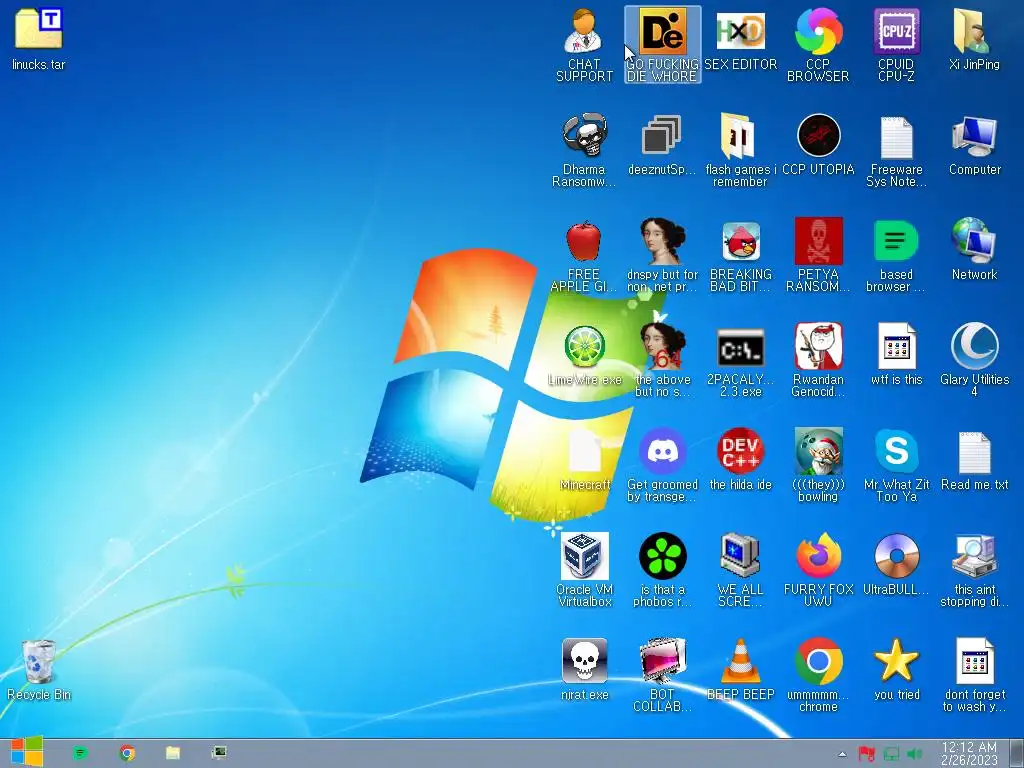The width and height of the screenshot is (1024, 768).
Task: Select the 'is that a phobos r...' icon
Action: [662, 556]
